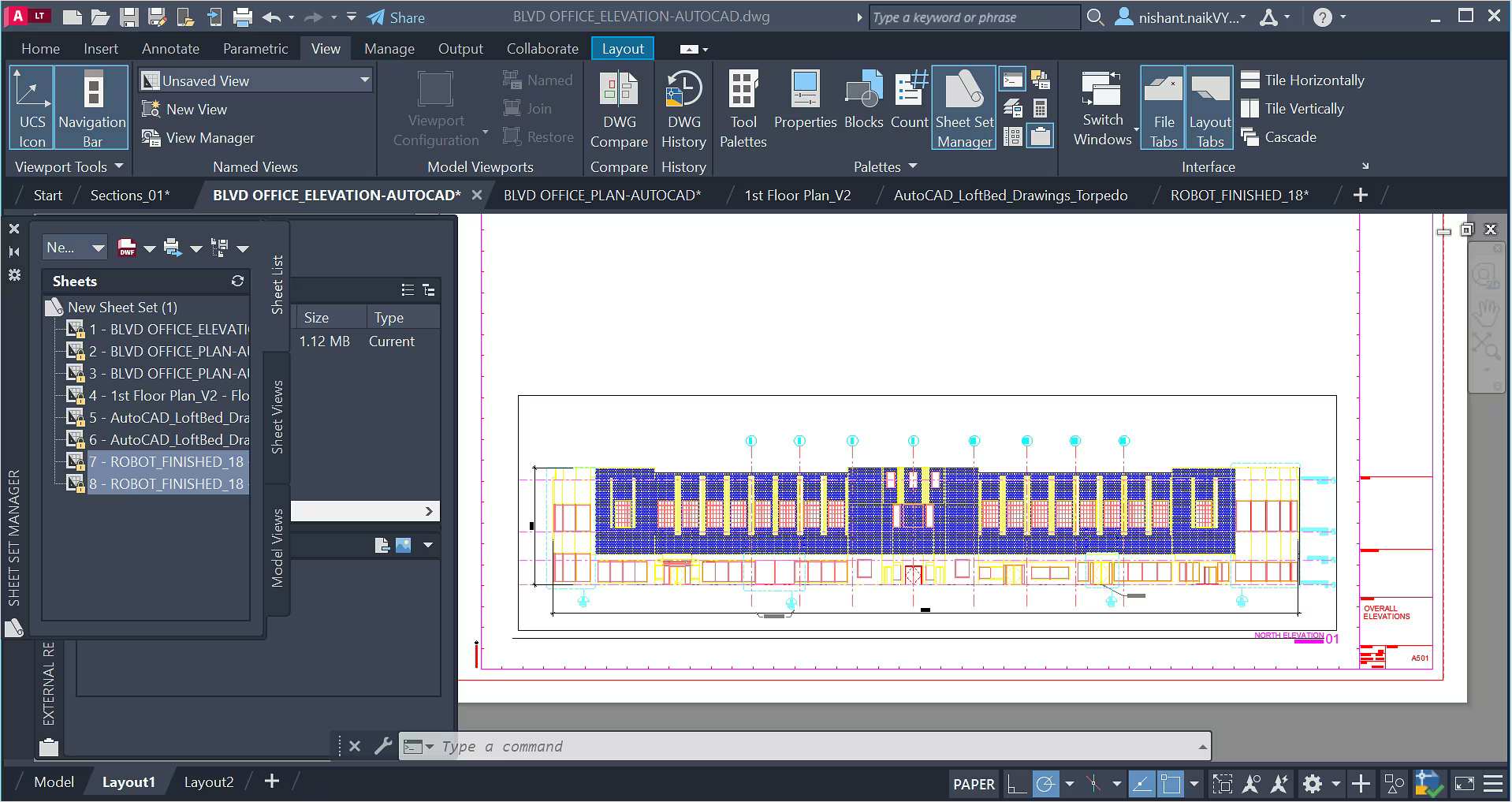The width and height of the screenshot is (1512, 802).
Task: Refresh the Sheets list
Action: [237, 281]
